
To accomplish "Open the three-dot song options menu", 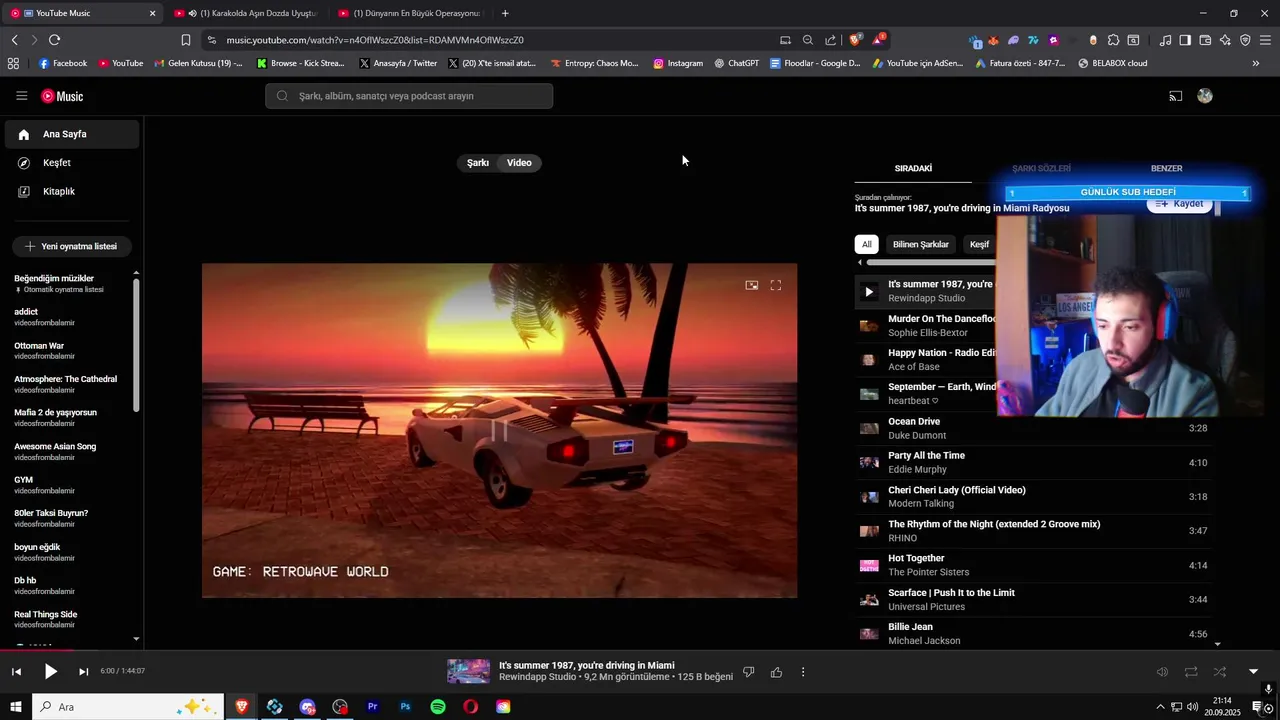I will coord(803,672).
